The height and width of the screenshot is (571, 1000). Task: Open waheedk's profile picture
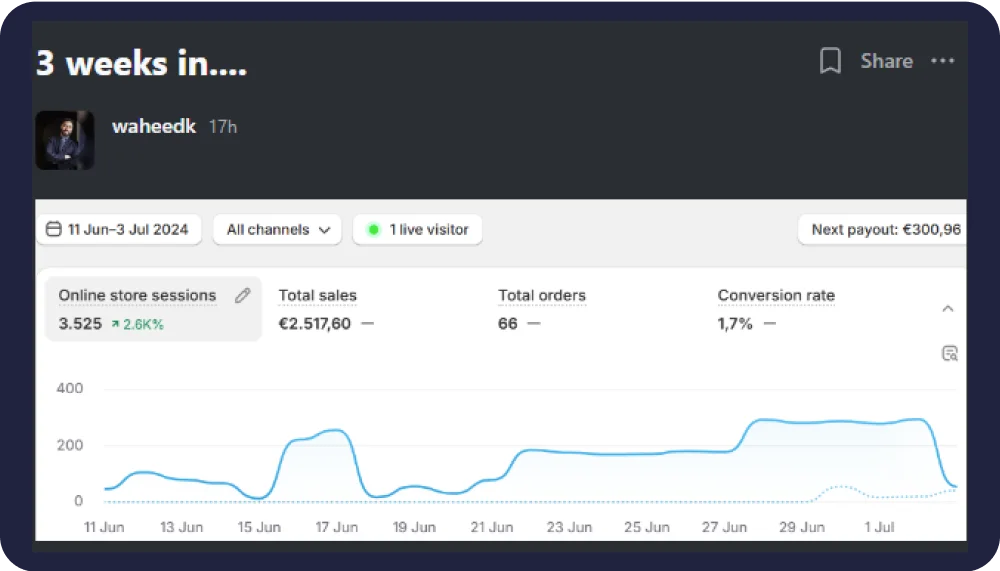65,139
